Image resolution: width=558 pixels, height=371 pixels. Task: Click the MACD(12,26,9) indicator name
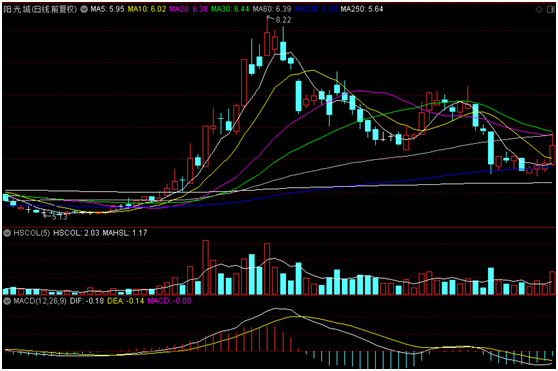click(40, 301)
